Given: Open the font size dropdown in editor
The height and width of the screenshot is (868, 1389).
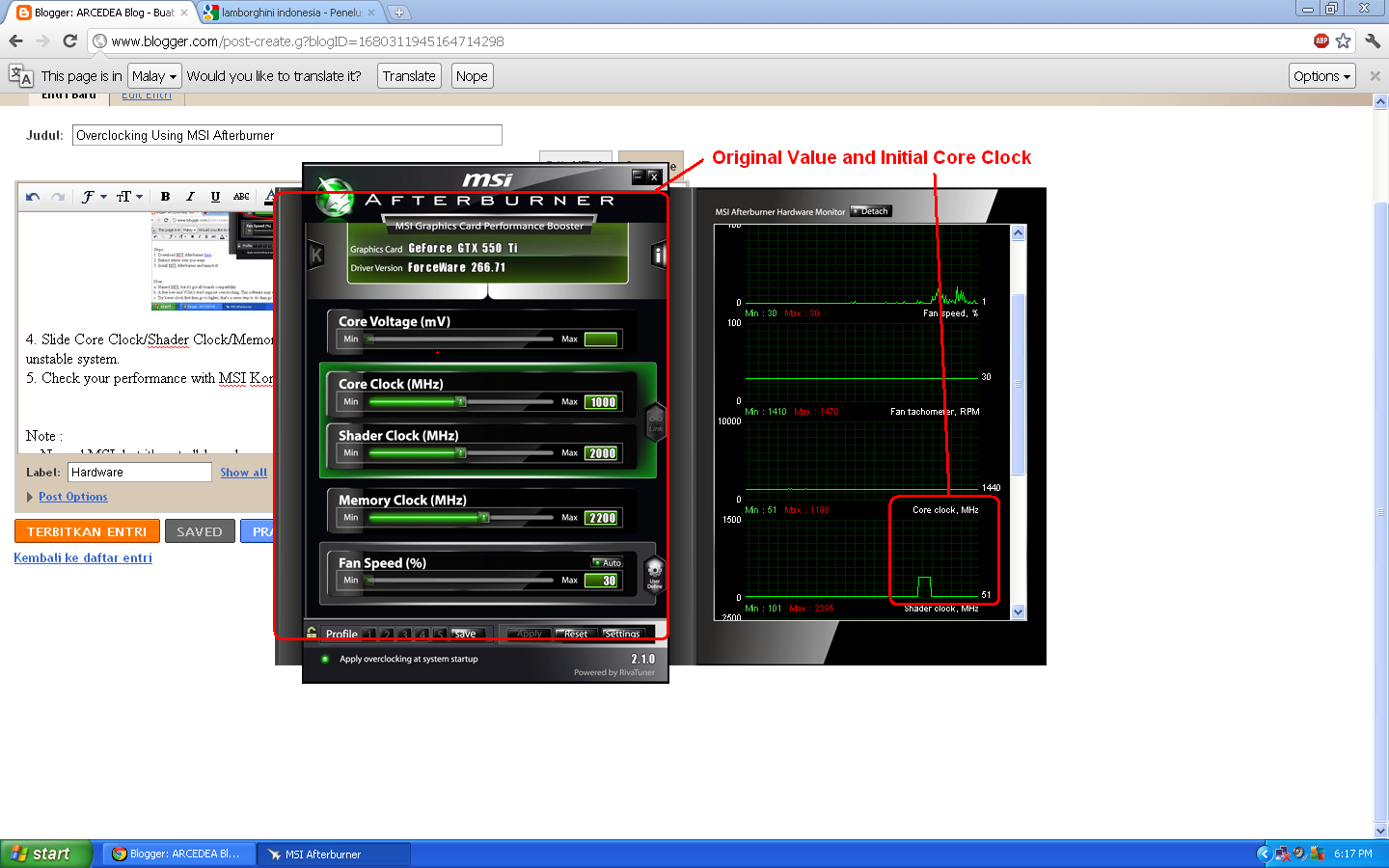Looking at the screenshot, I should tap(129, 197).
